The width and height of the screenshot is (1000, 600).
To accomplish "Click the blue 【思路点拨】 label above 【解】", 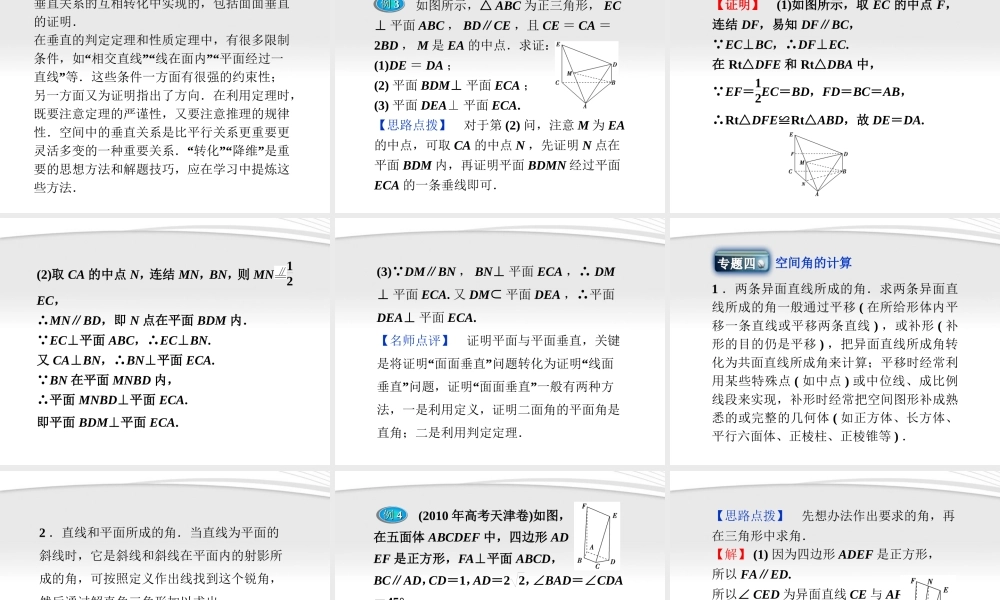I will pos(750,515).
